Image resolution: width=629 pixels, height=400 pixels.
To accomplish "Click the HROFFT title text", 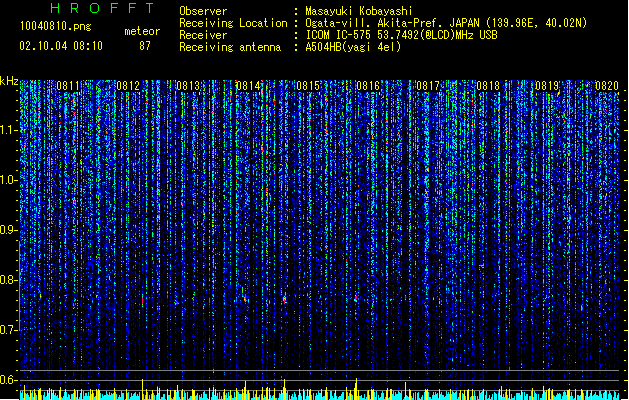I will tap(102, 8).
